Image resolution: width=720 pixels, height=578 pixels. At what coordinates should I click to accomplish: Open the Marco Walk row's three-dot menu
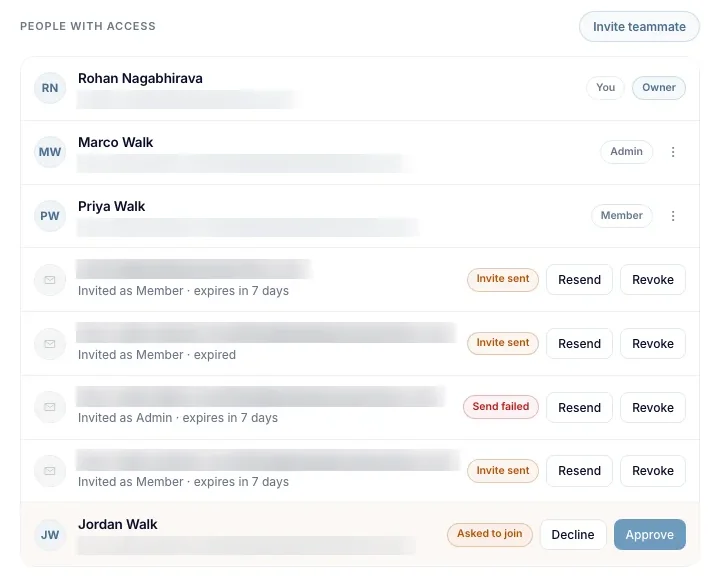pos(673,152)
